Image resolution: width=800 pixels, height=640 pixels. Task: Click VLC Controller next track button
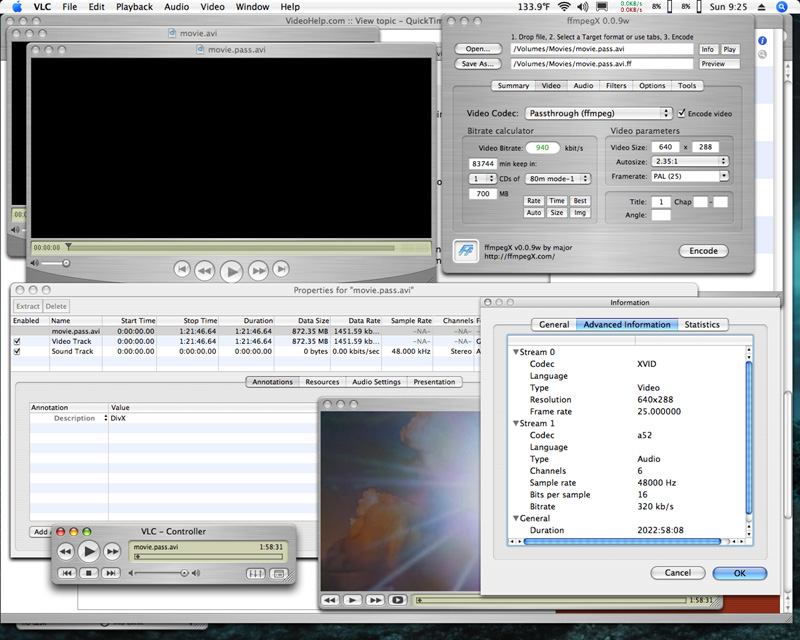111,573
